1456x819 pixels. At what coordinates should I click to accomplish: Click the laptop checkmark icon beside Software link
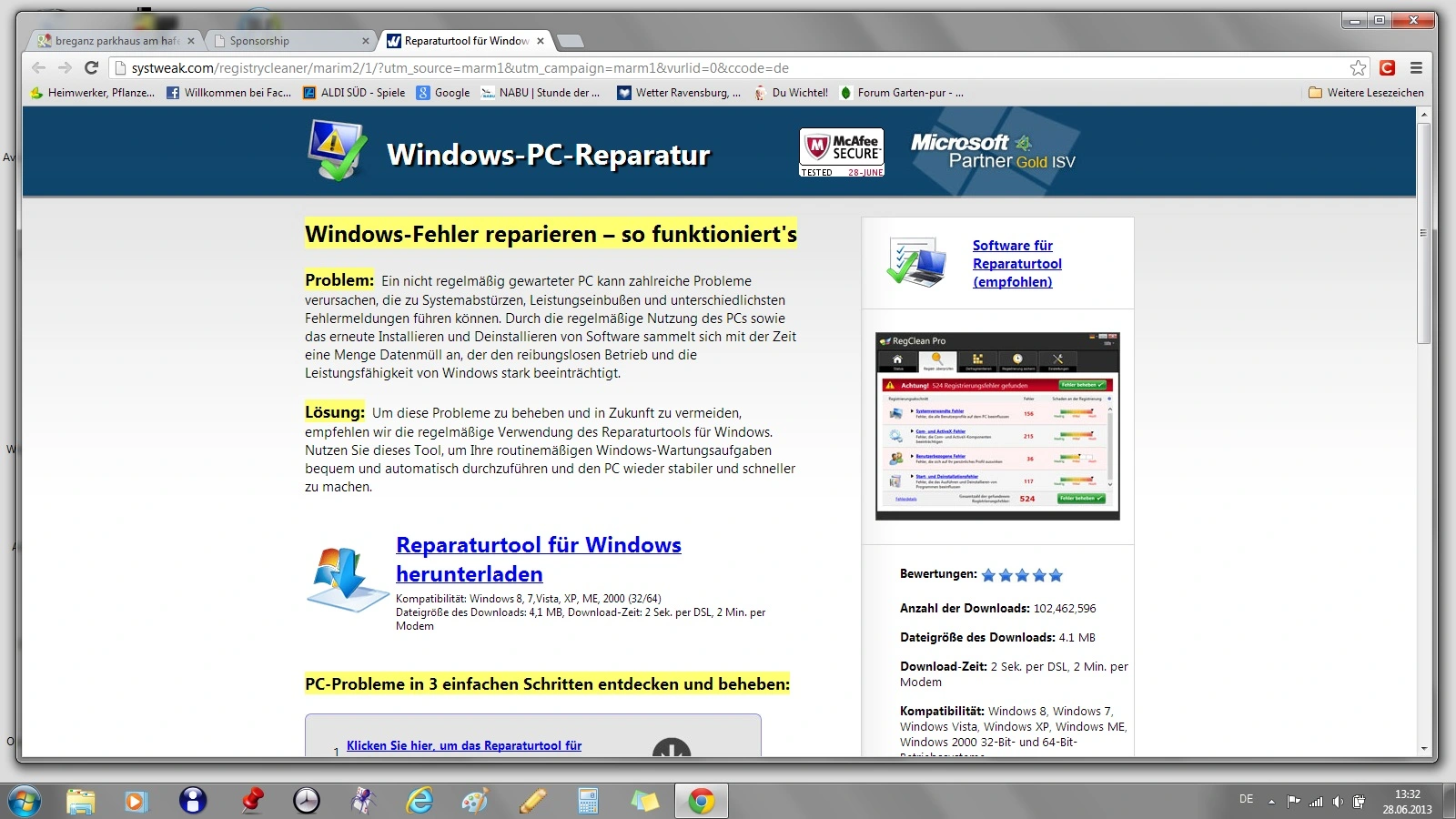pos(916,262)
